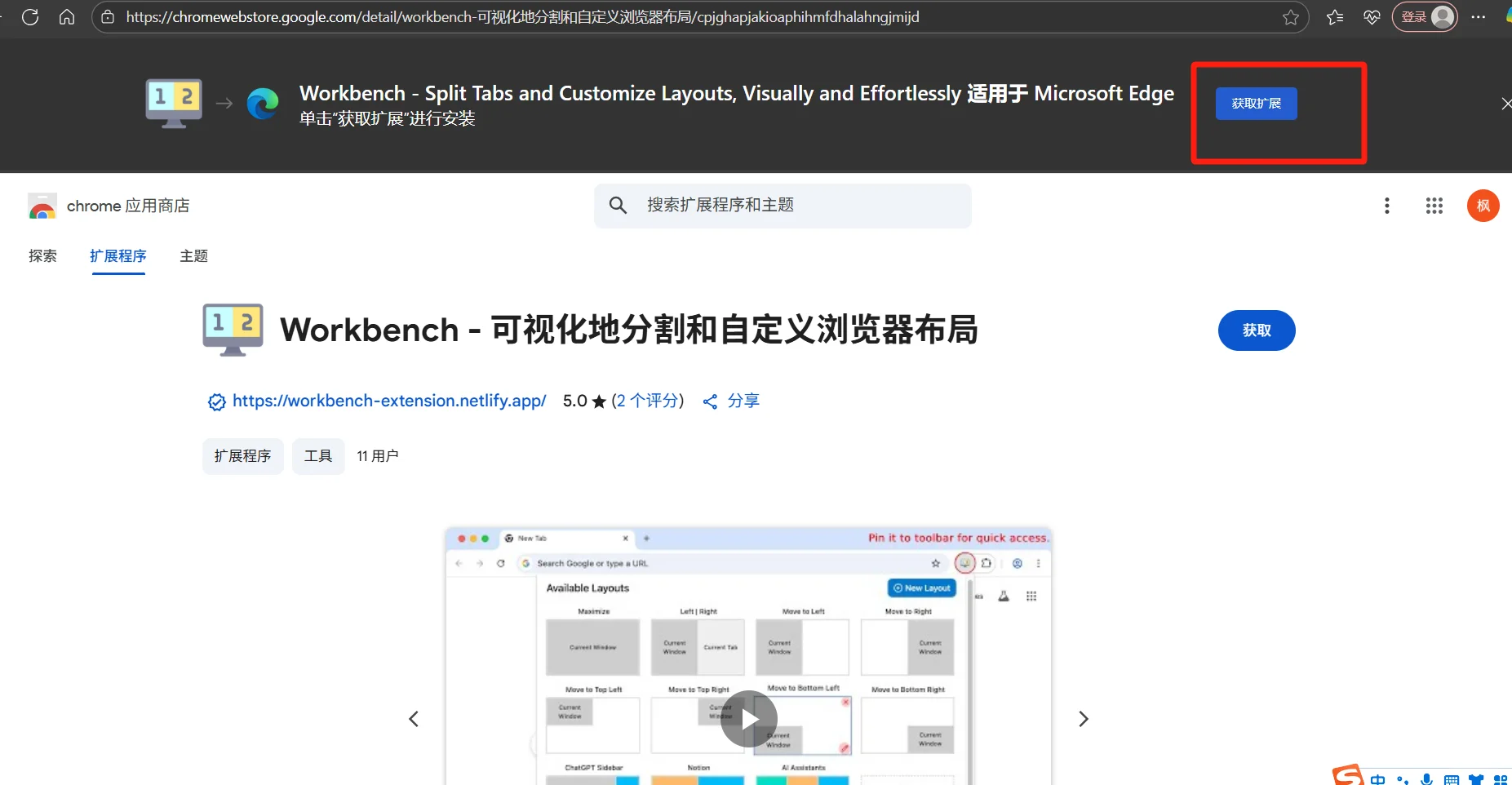This screenshot has width=1512, height=785.
Task: Switch to the 主题 tab
Action: pyautogui.click(x=193, y=255)
